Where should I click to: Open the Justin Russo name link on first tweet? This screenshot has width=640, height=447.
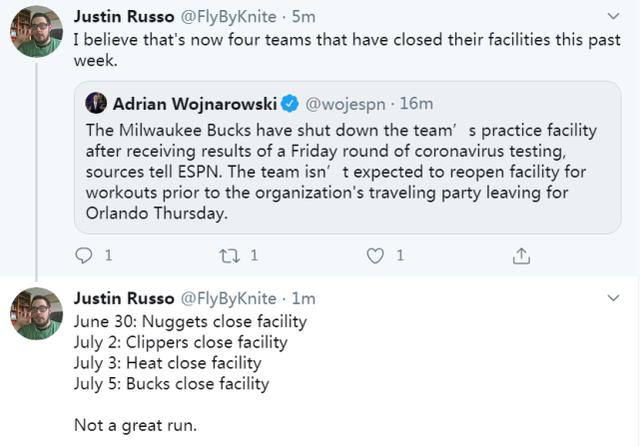(x=124, y=17)
